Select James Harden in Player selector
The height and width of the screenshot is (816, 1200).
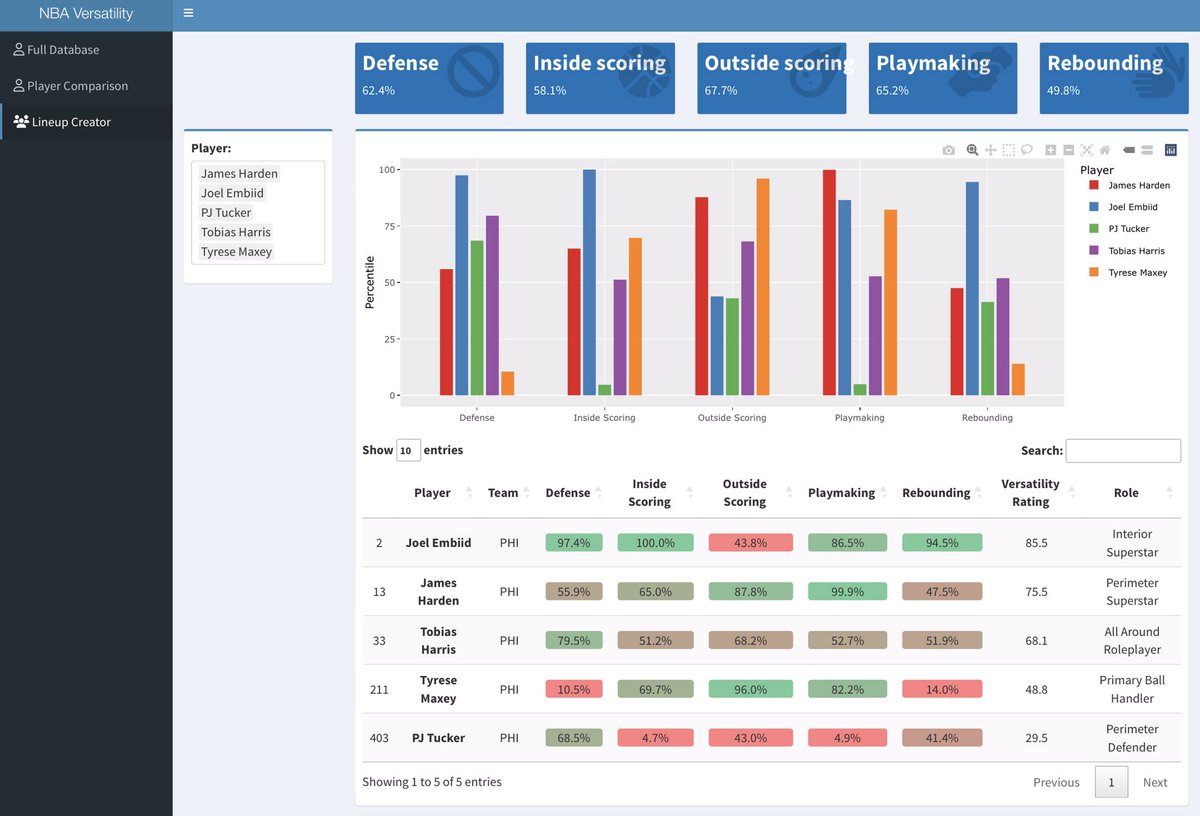(x=239, y=173)
